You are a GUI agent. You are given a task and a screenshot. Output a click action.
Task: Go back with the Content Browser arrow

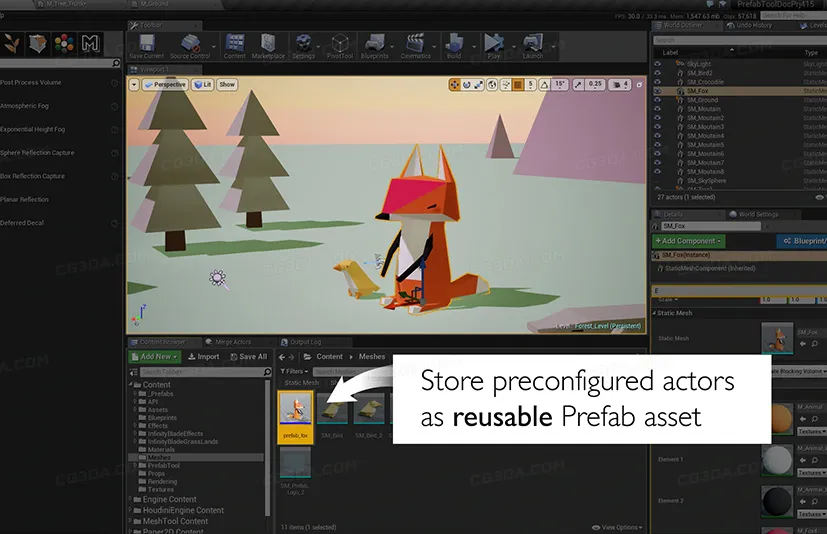coord(282,357)
